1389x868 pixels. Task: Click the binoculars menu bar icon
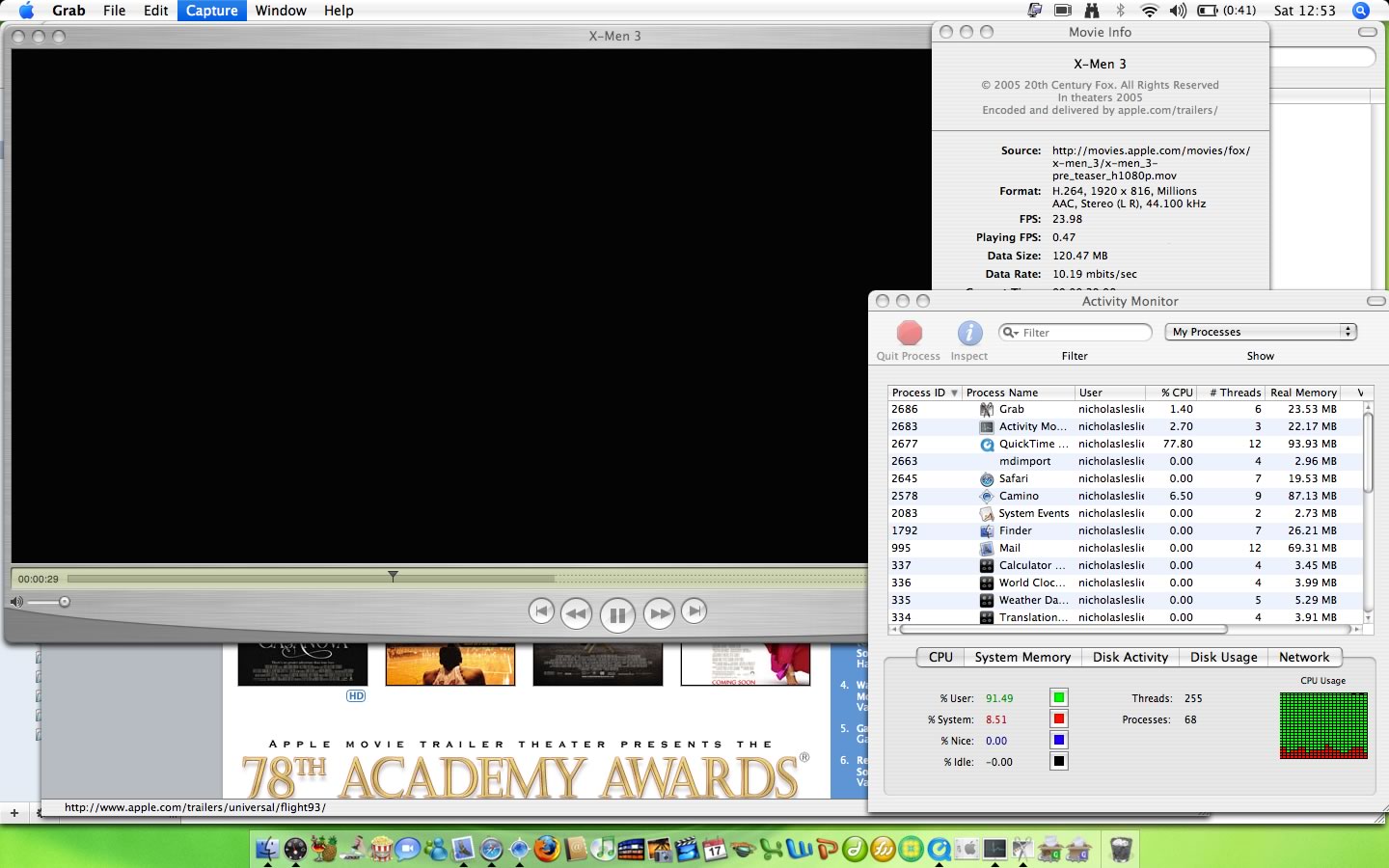(x=1092, y=11)
